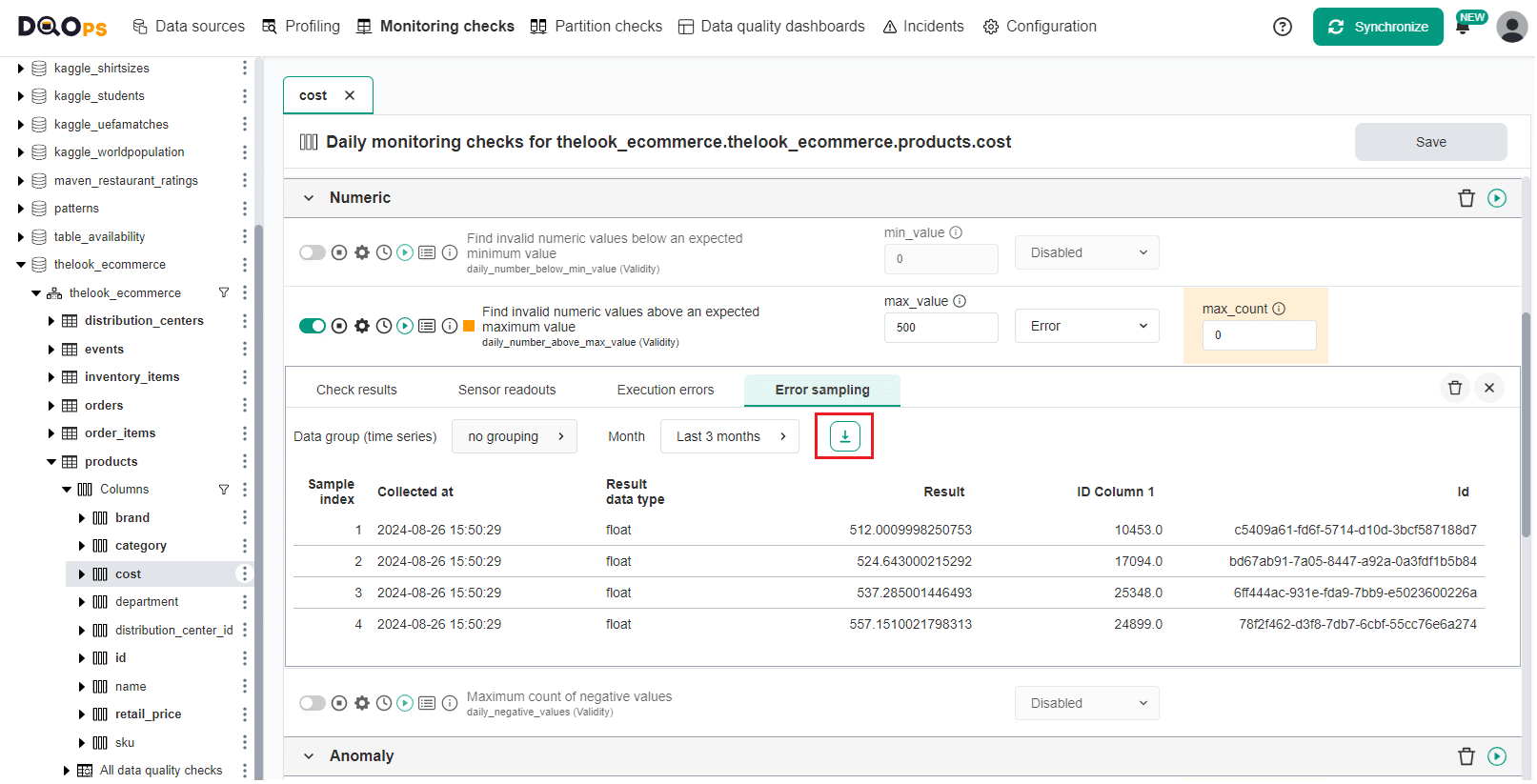This screenshot has width=1537, height=784.
Task: Click the Synchronize button
Action: pos(1378,27)
